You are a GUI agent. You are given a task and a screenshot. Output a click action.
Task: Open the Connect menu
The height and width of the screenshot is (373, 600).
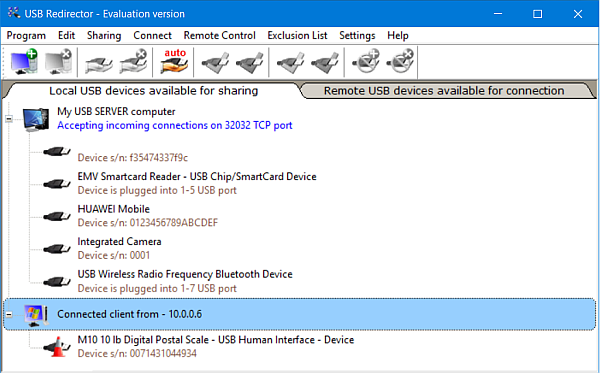152,36
